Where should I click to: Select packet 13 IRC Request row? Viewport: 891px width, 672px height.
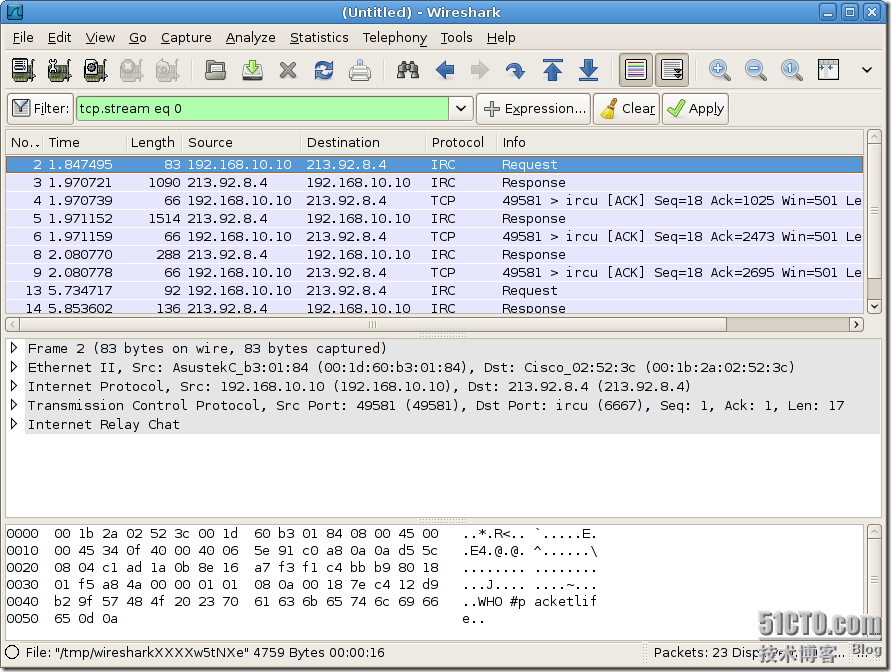434,290
